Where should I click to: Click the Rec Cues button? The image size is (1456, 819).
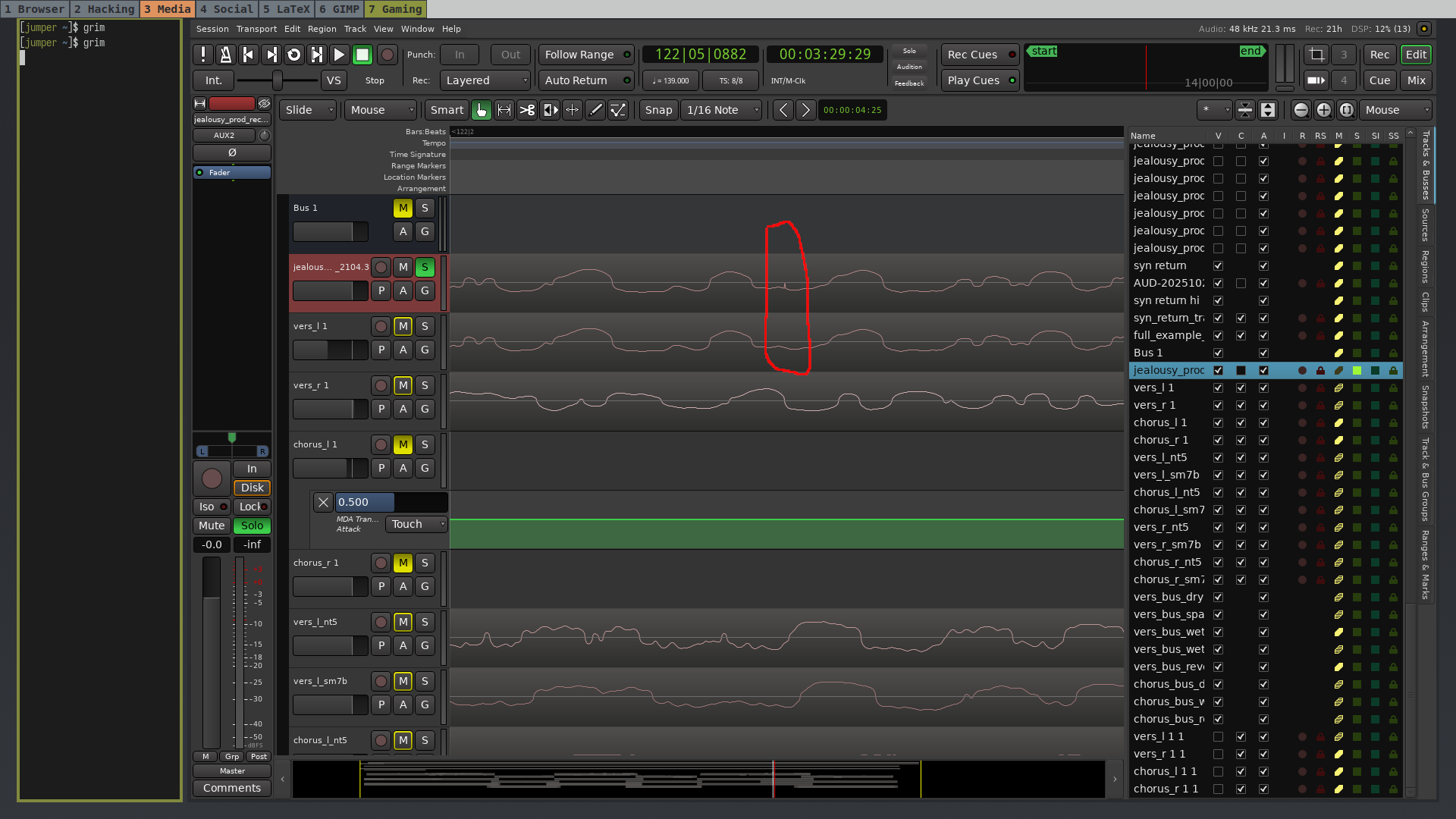973,55
